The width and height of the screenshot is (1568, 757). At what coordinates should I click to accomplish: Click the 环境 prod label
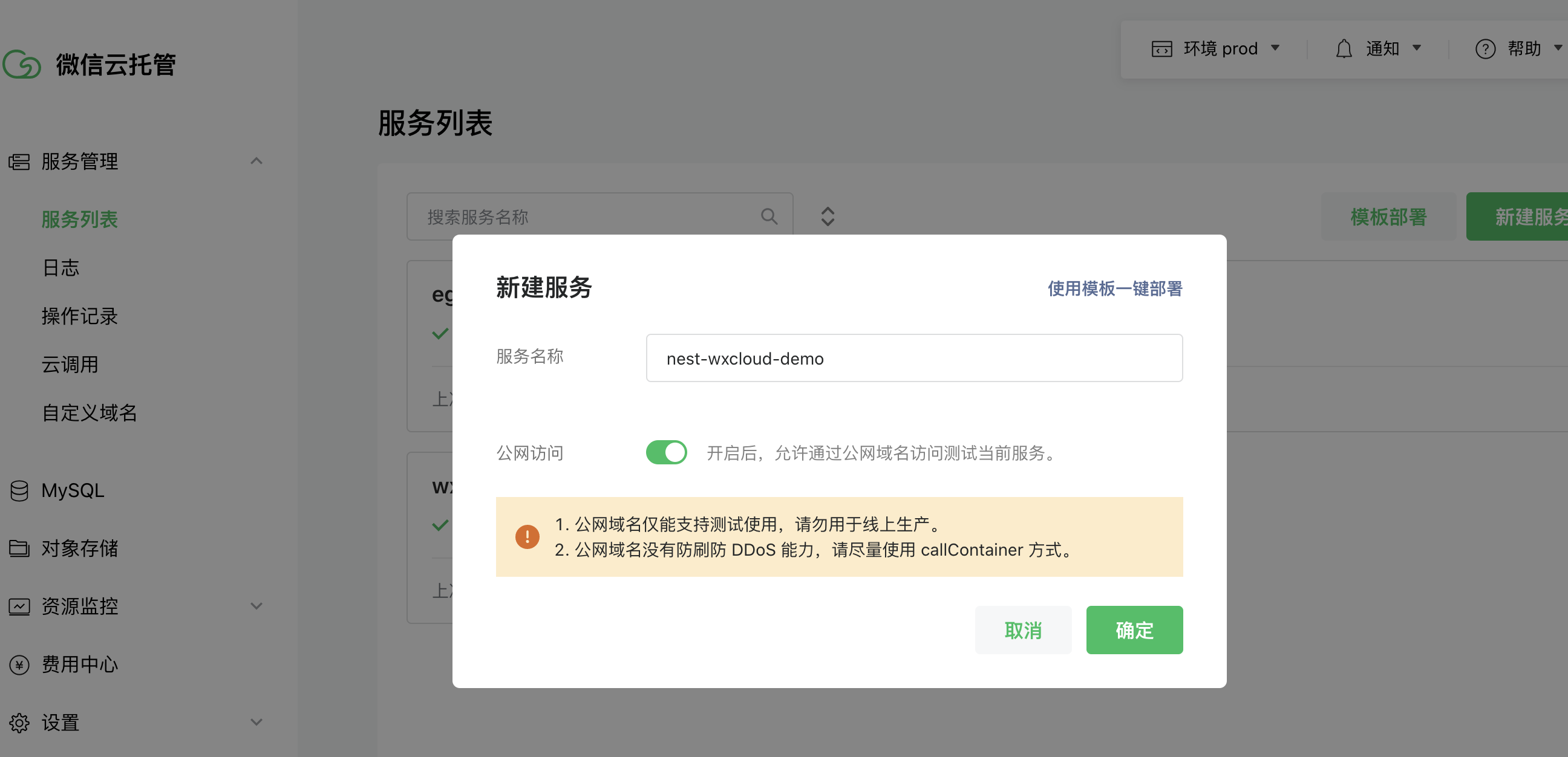coord(1220,49)
